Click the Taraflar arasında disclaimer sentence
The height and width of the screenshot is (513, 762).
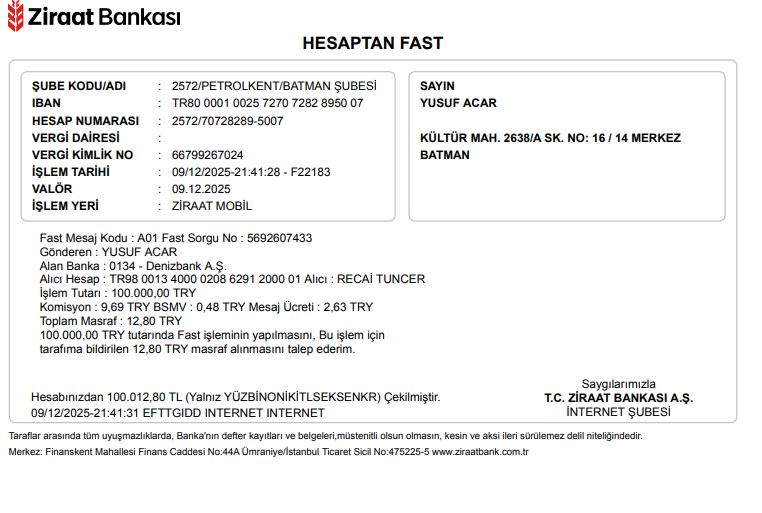pos(326,436)
